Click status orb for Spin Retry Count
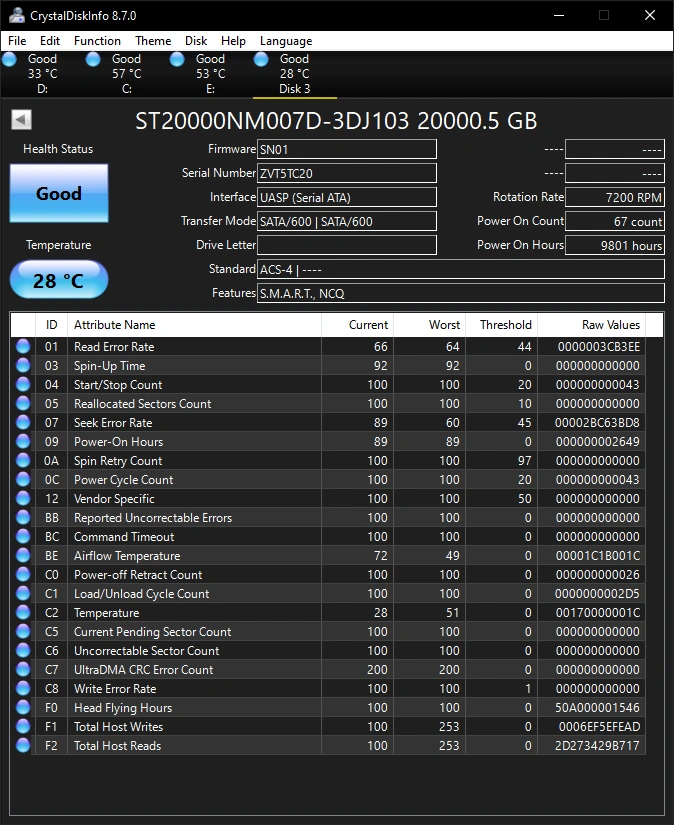The height and width of the screenshot is (825, 674). tap(23, 460)
